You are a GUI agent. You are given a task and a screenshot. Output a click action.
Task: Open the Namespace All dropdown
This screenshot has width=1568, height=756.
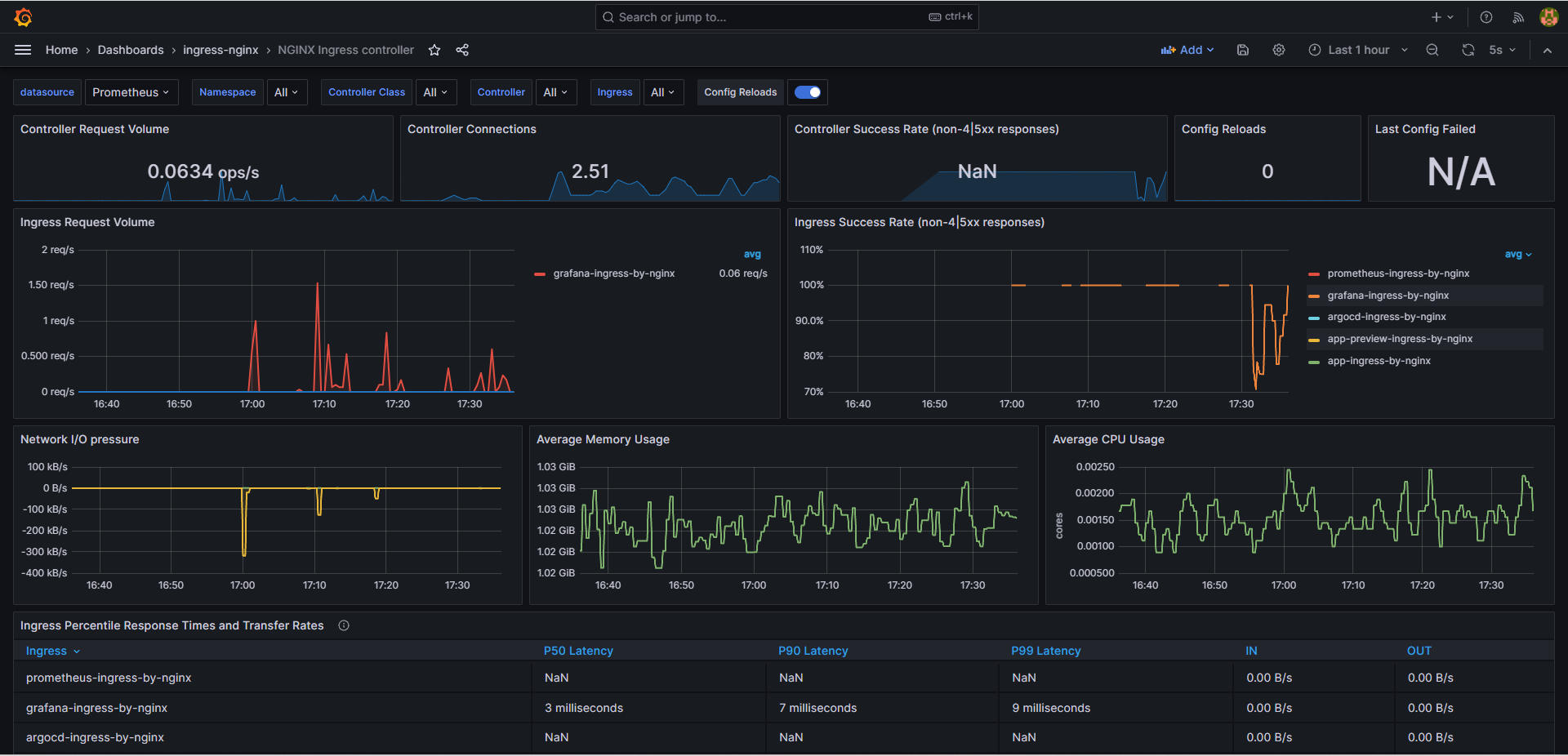286,92
